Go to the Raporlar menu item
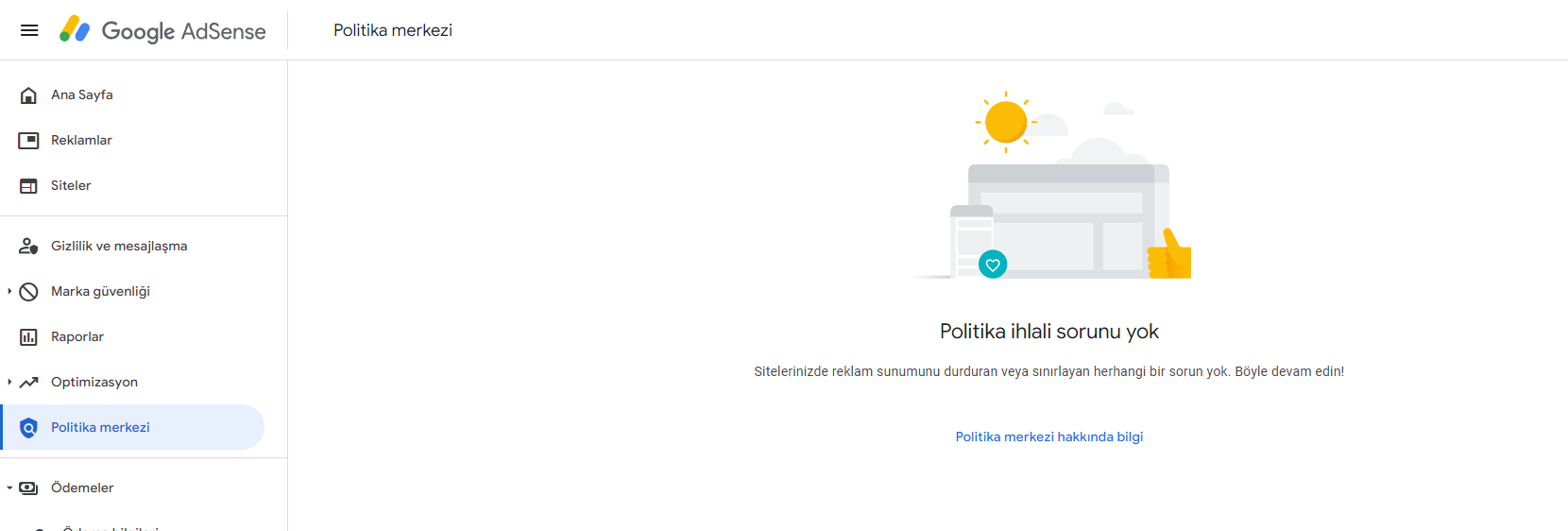1568x531 pixels. coord(144,336)
